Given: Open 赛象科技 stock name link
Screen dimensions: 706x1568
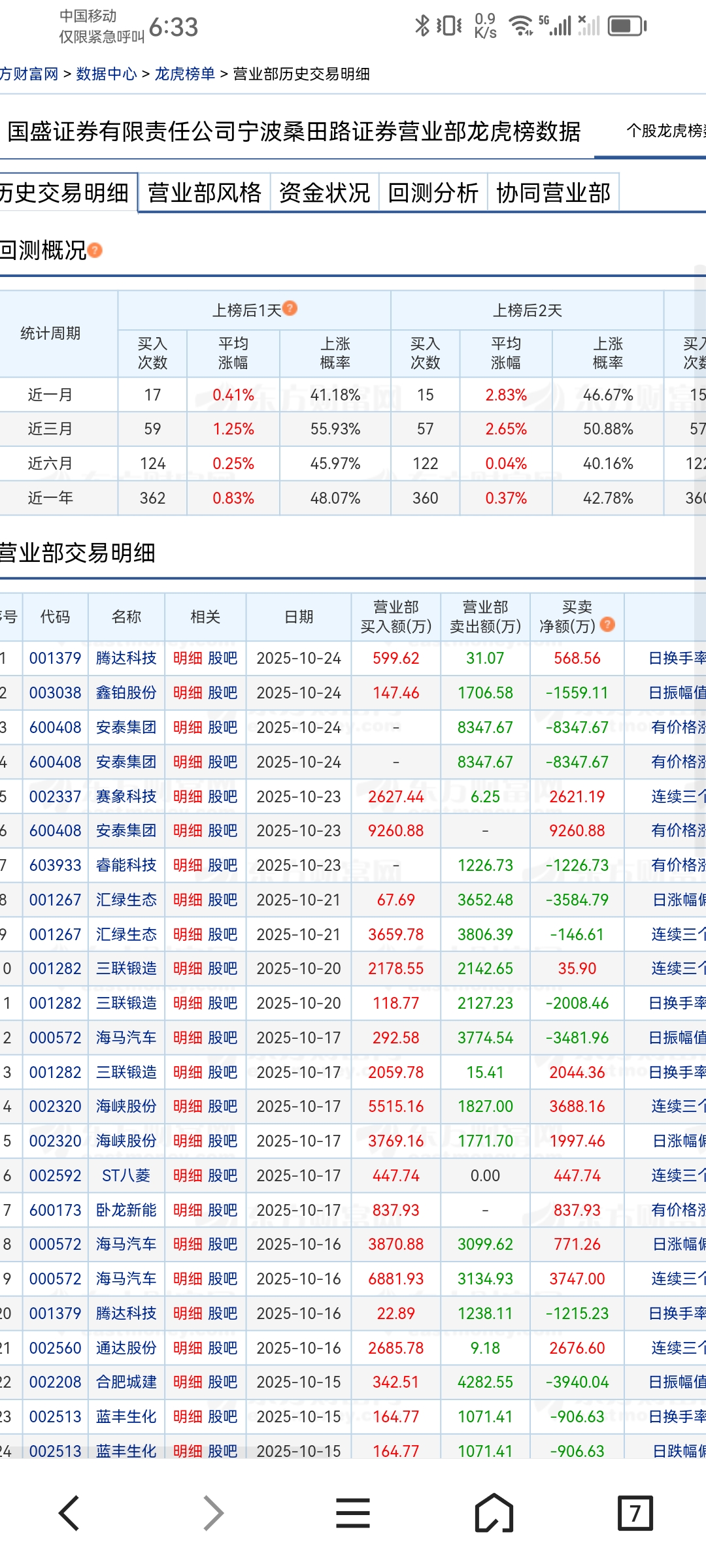Looking at the screenshot, I should tap(126, 796).
